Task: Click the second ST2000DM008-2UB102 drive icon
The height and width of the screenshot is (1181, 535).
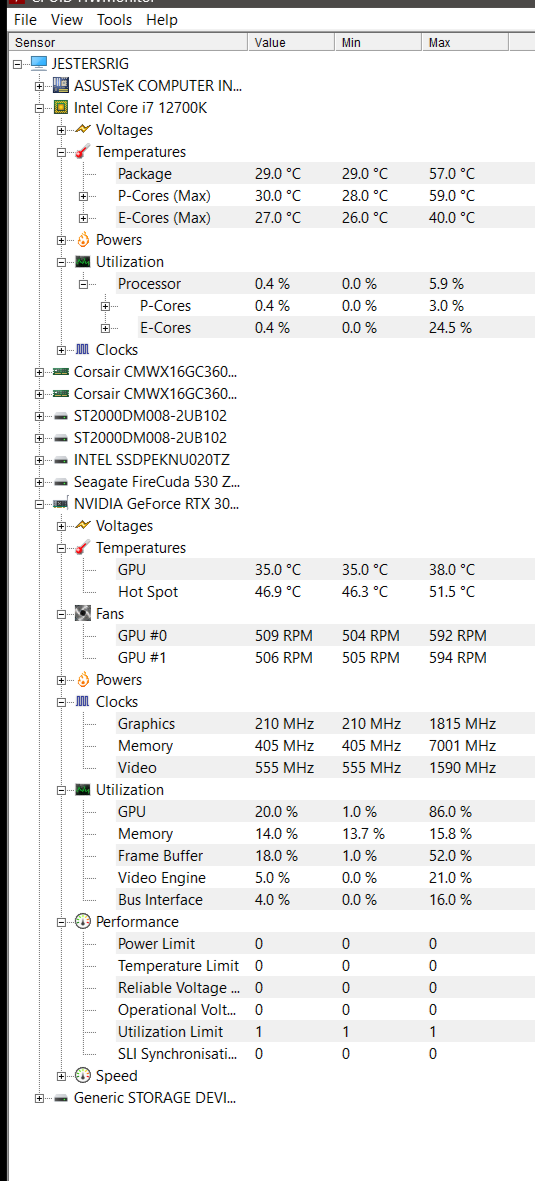Action: 61,438
